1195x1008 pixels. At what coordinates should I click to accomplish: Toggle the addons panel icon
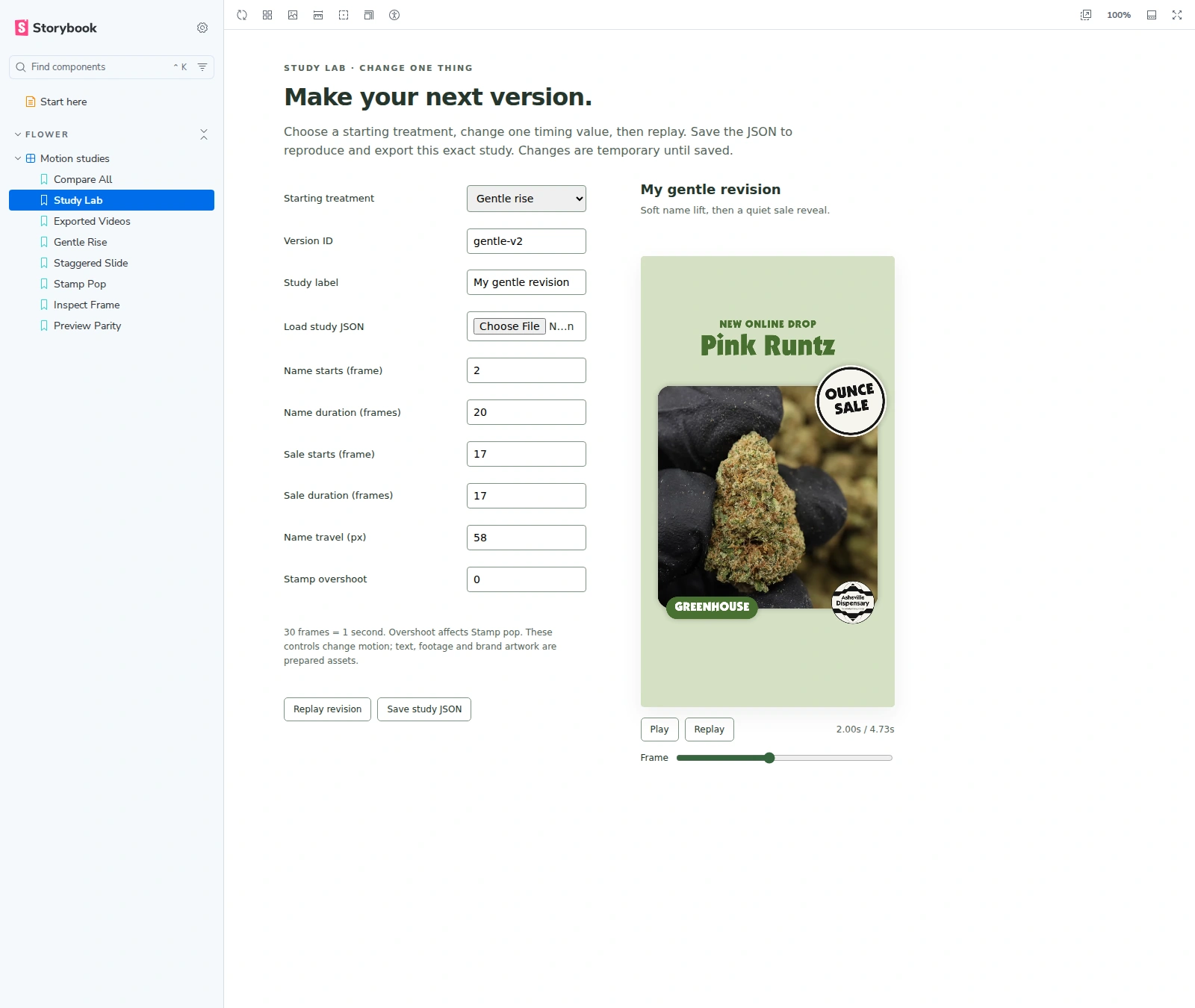click(x=1152, y=15)
